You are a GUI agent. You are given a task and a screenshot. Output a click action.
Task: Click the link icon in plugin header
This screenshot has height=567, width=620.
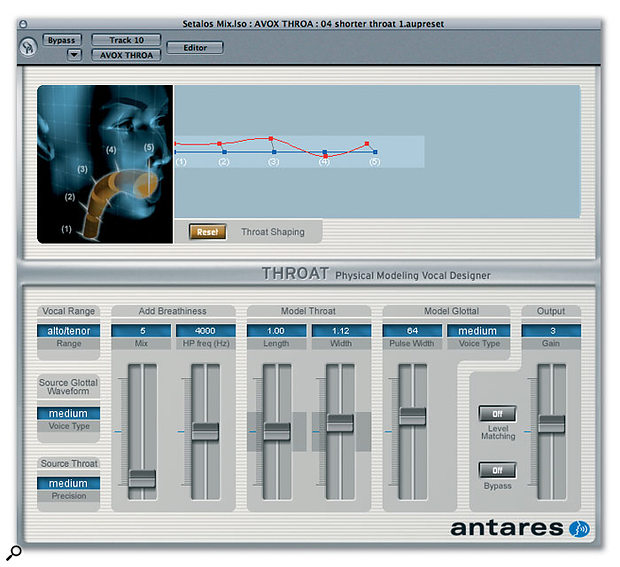click(28, 47)
